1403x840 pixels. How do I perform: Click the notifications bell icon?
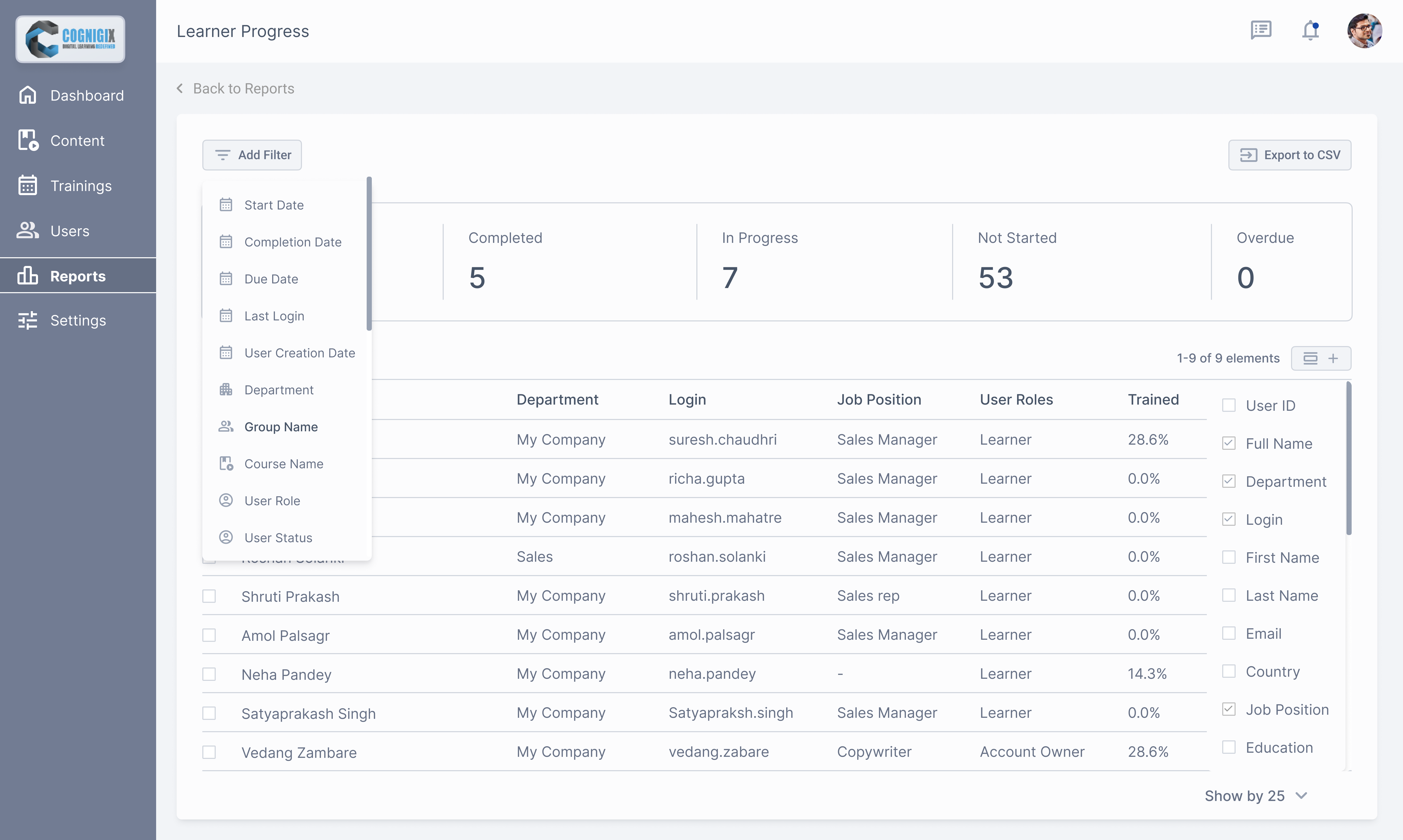[x=1310, y=31]
